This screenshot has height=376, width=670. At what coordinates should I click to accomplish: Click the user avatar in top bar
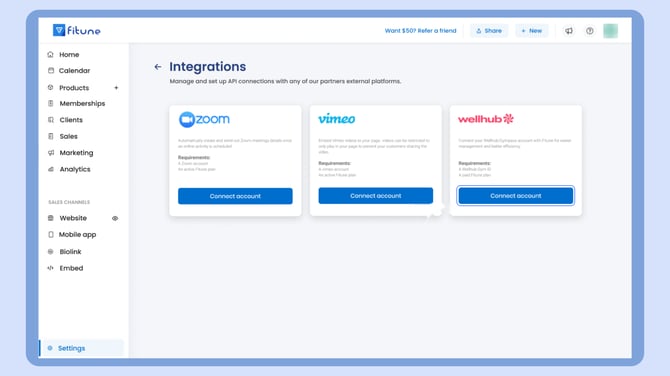point(610,31)
